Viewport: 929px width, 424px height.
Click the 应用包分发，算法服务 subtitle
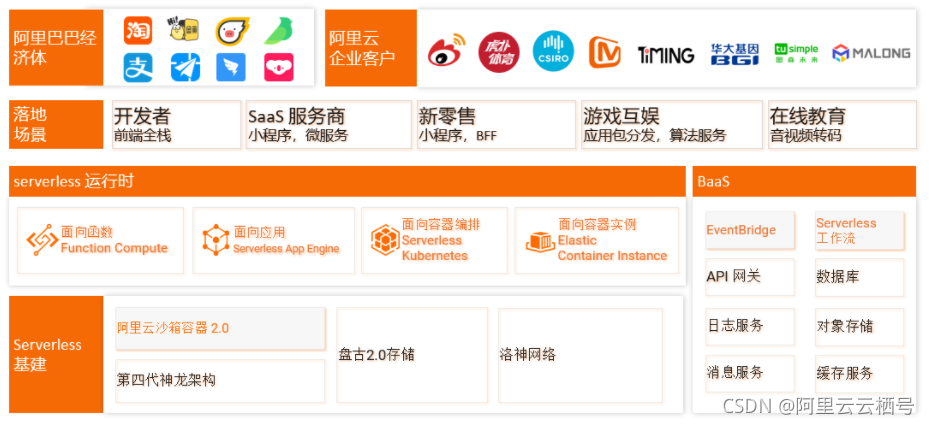[655, 136]
